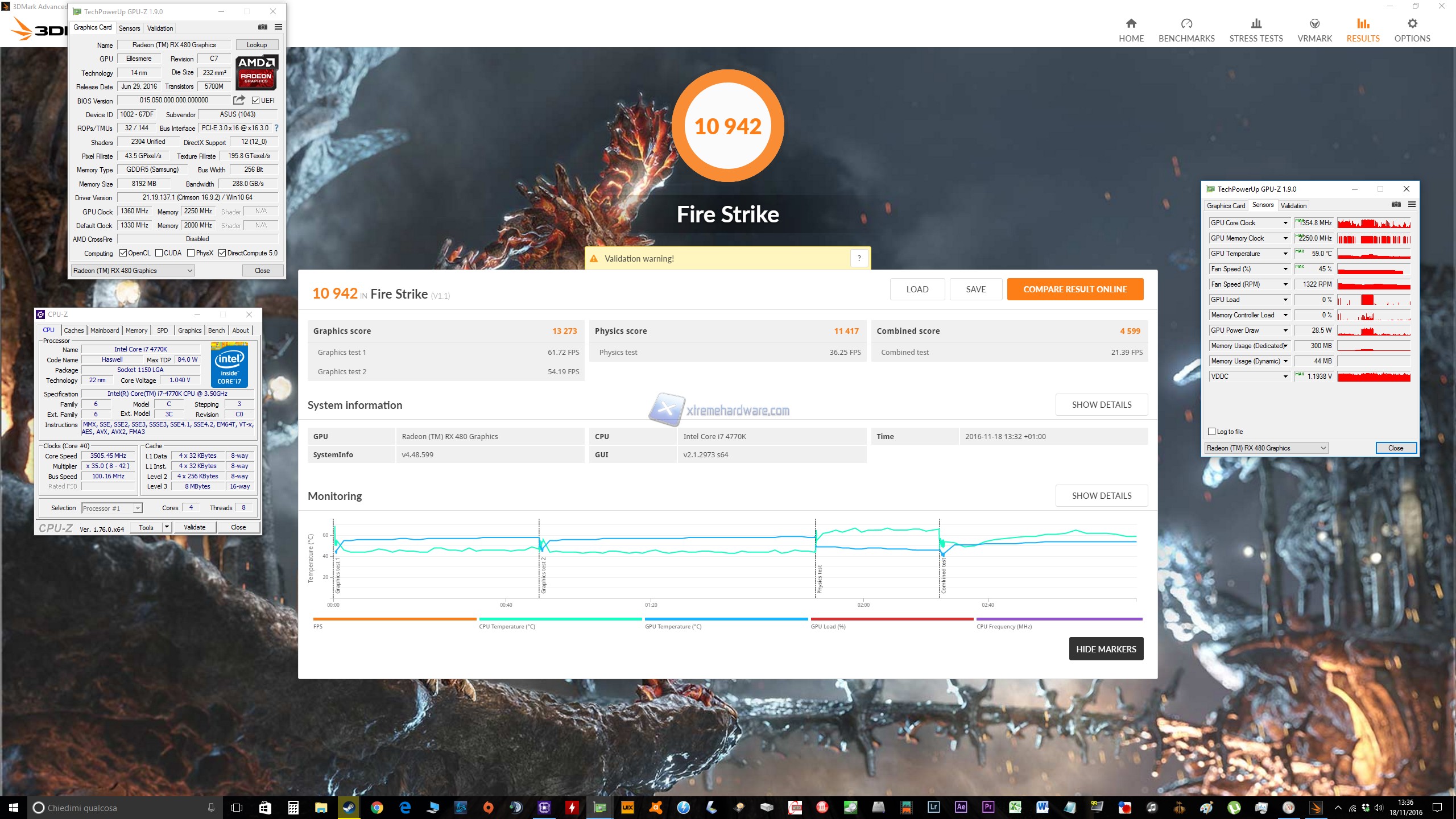Click Compare Result Online button
The height and width of the screenshot is (819, 1456).
1074,289
